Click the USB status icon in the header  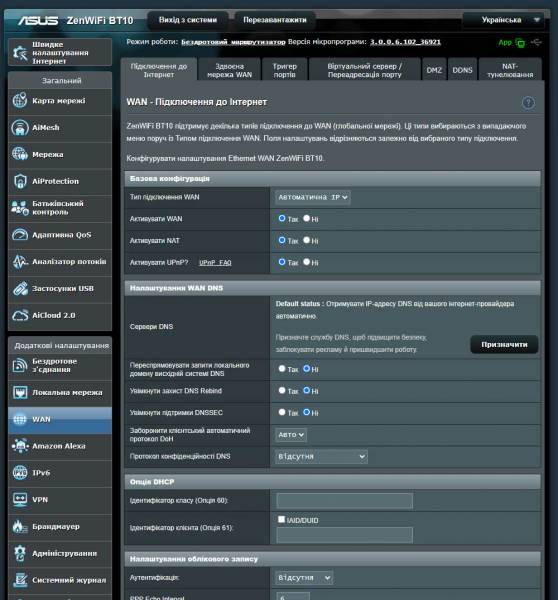[536, 42]
